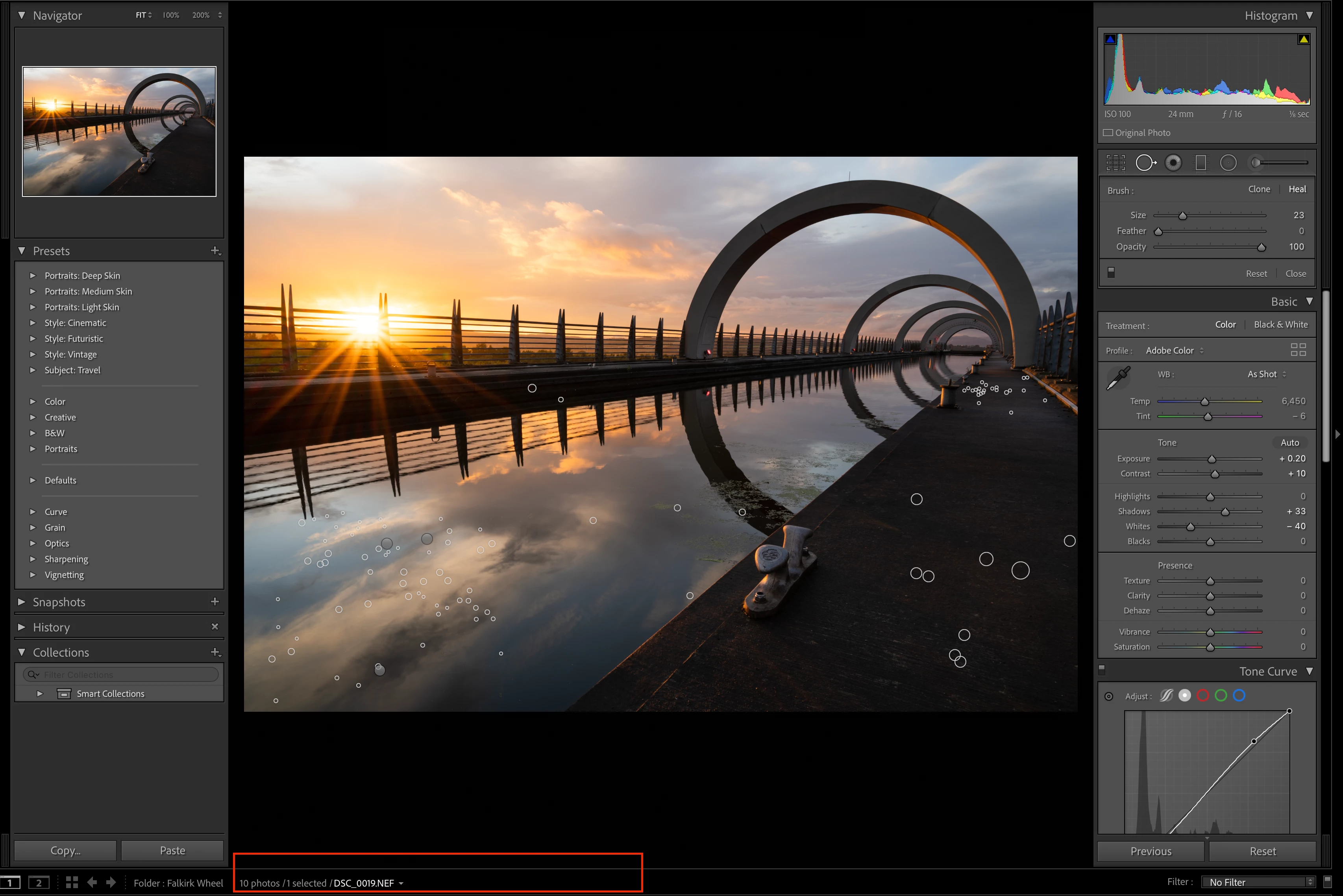Select the Spot Removal tool icon
Image resolution: width=1343 pixels, height=896 pixels.
pos(1144,163)
